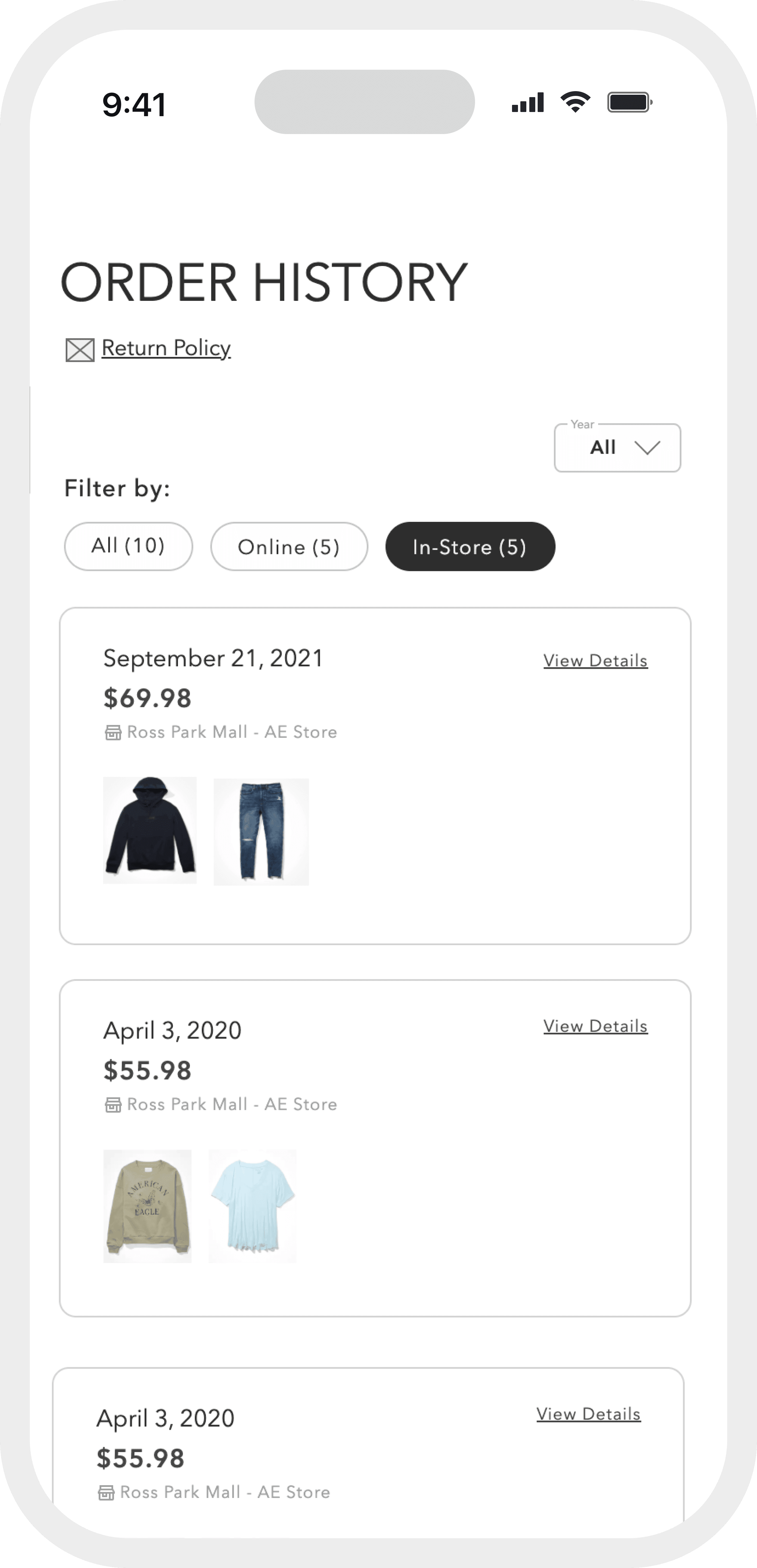Screen dimensions: 757x1568
Task: Select the All (10) filter chip
Action: pyautogui.click(x=128, y=546)
